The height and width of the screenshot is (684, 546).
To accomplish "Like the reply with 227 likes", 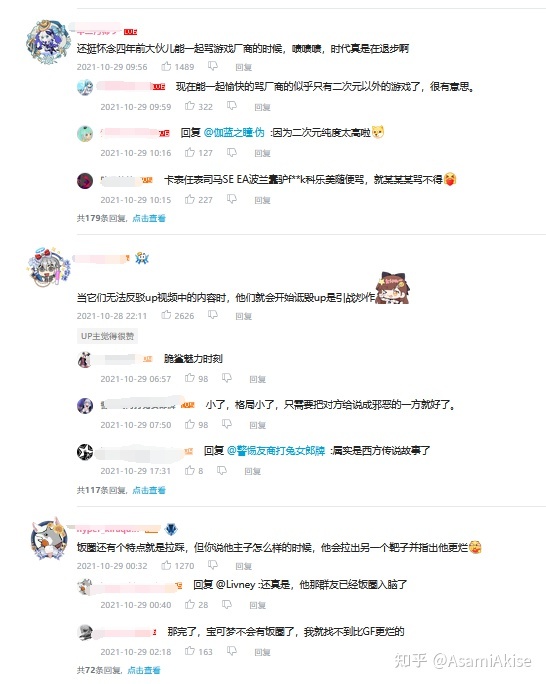I will tap(190, 199).
